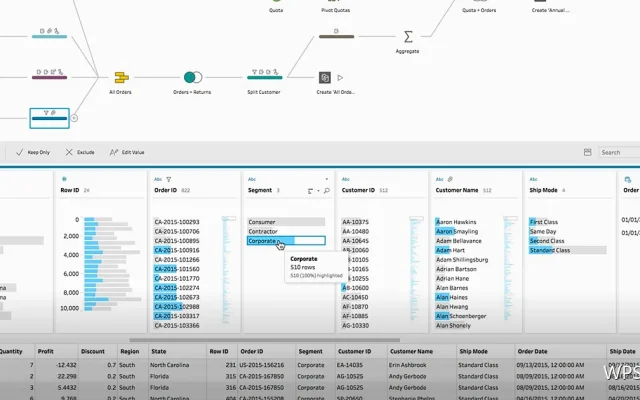Screen dimensions: 640x400
Task: Select the Corporate segment value
Action: pyautogui.click(x=286, y=241)
